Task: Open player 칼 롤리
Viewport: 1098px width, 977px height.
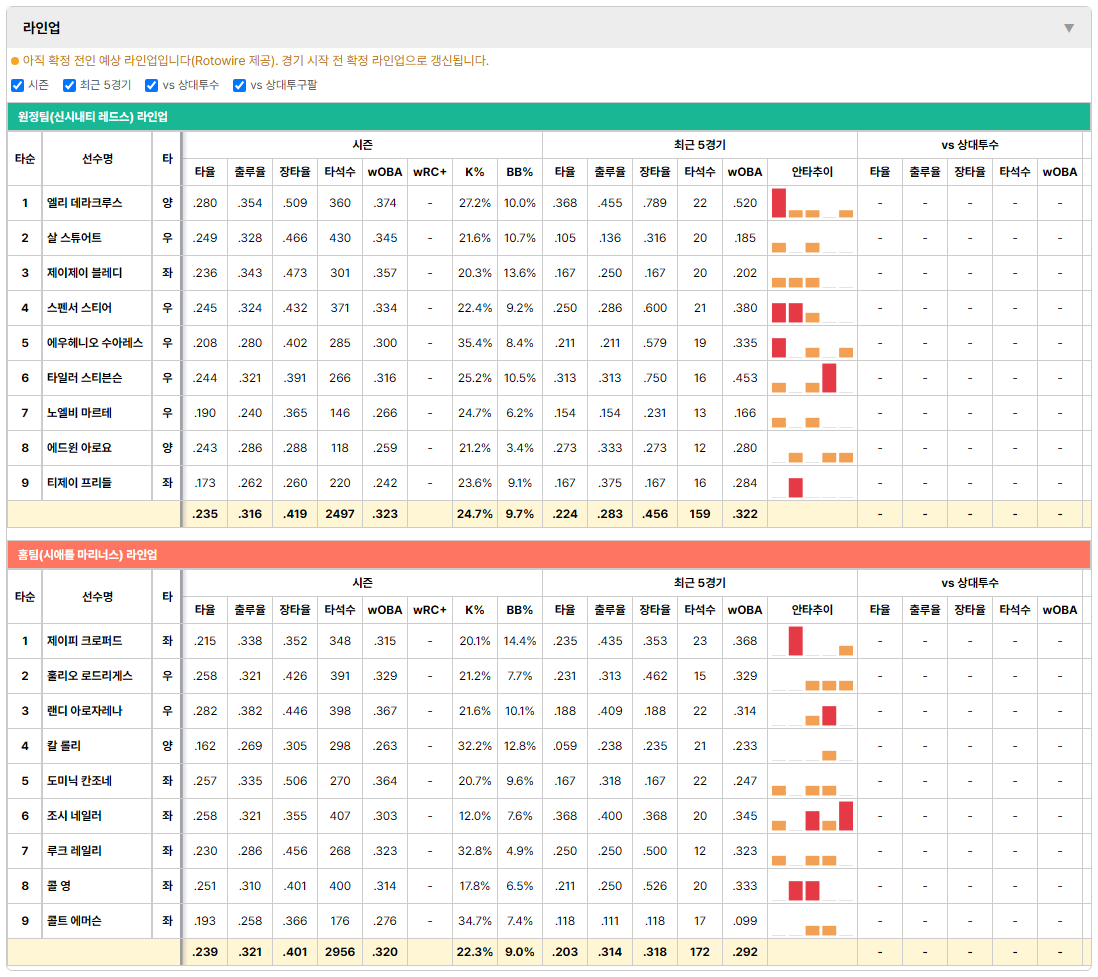Action: pyautogui.click(x=64, y=746)
